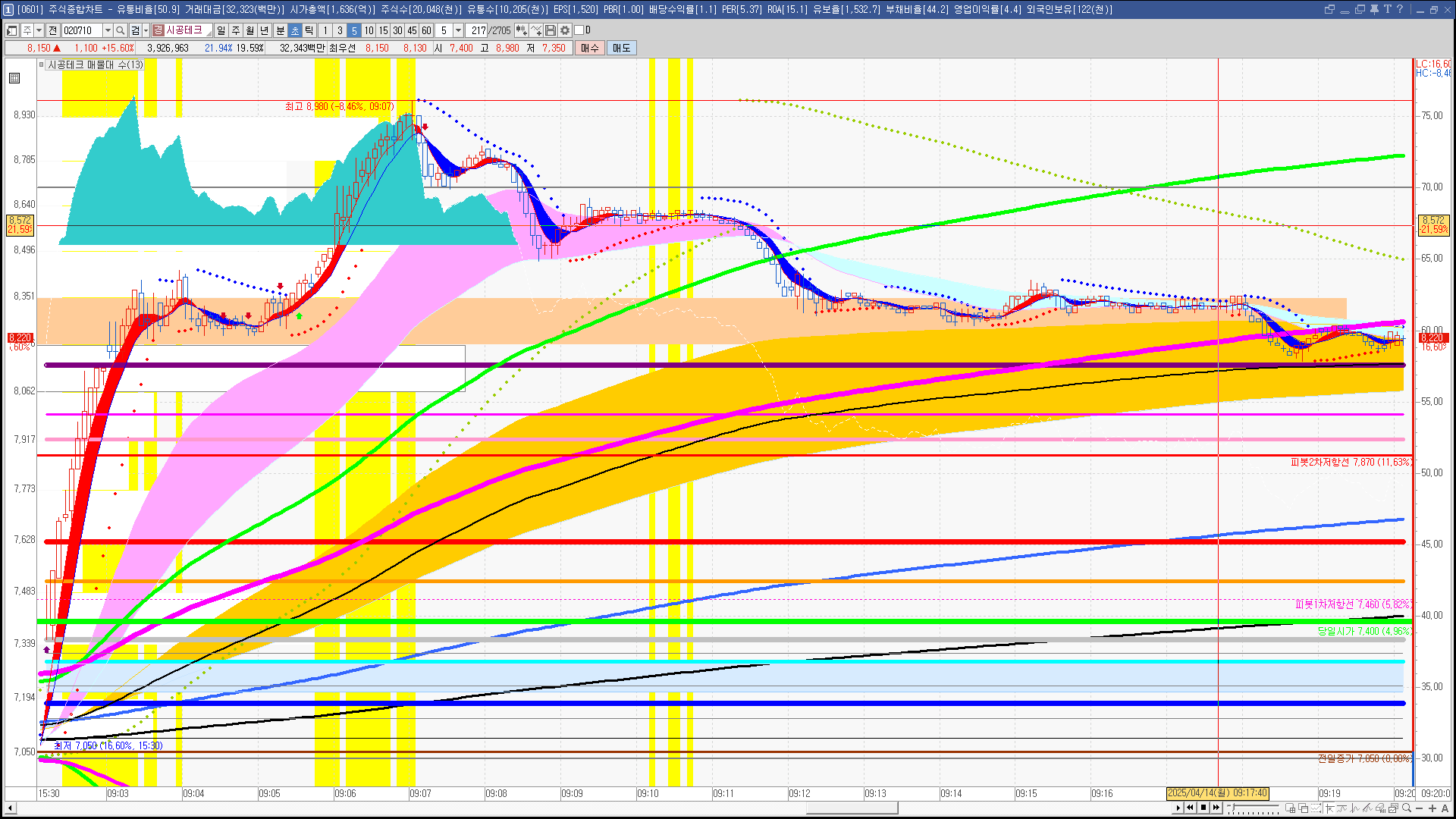Select the 30 interval tab
Screen dimensions: 1456x819
click(x=397, y=30)
